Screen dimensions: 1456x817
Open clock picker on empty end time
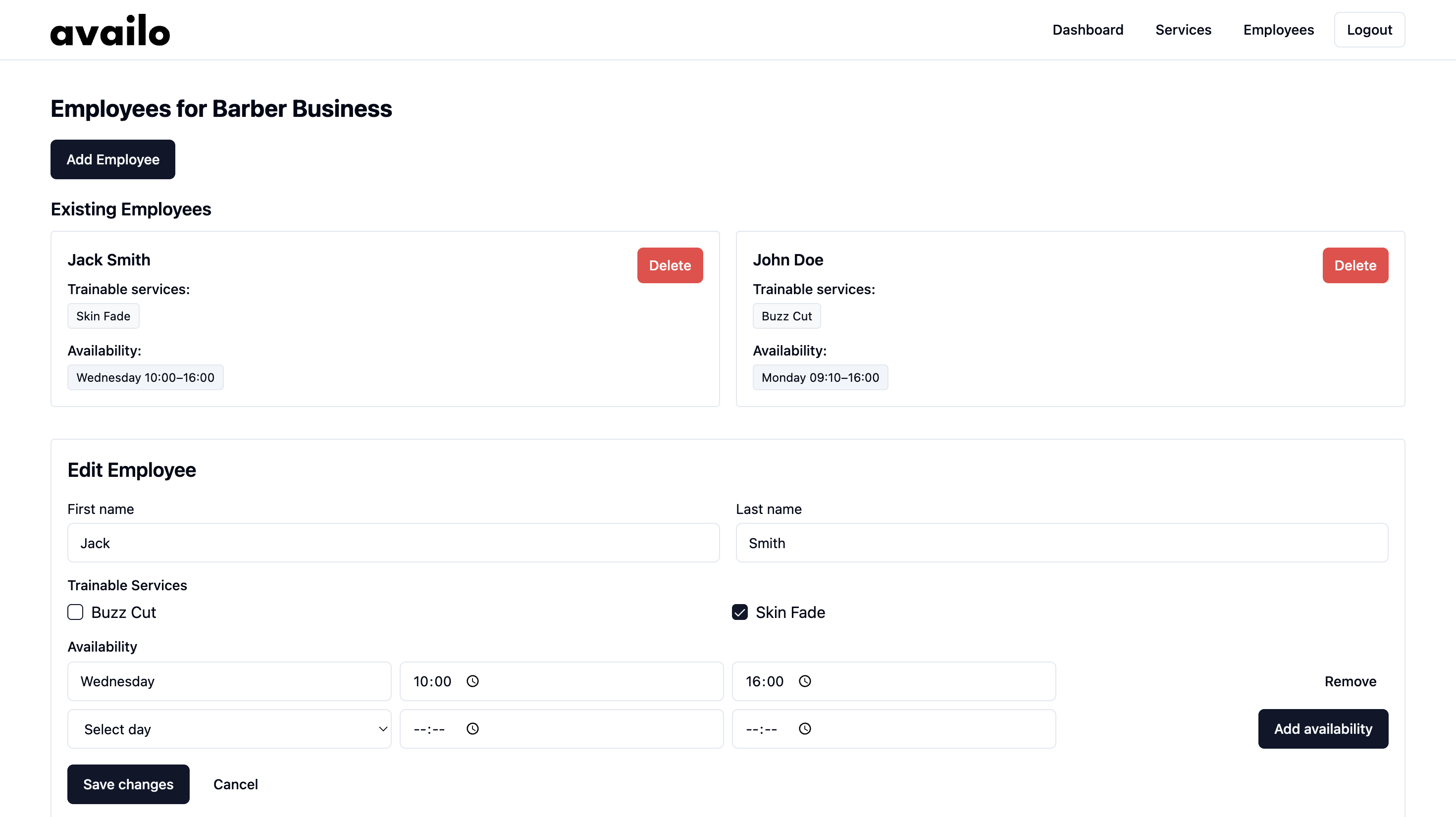pyautogui.click(x=805, y=728)
